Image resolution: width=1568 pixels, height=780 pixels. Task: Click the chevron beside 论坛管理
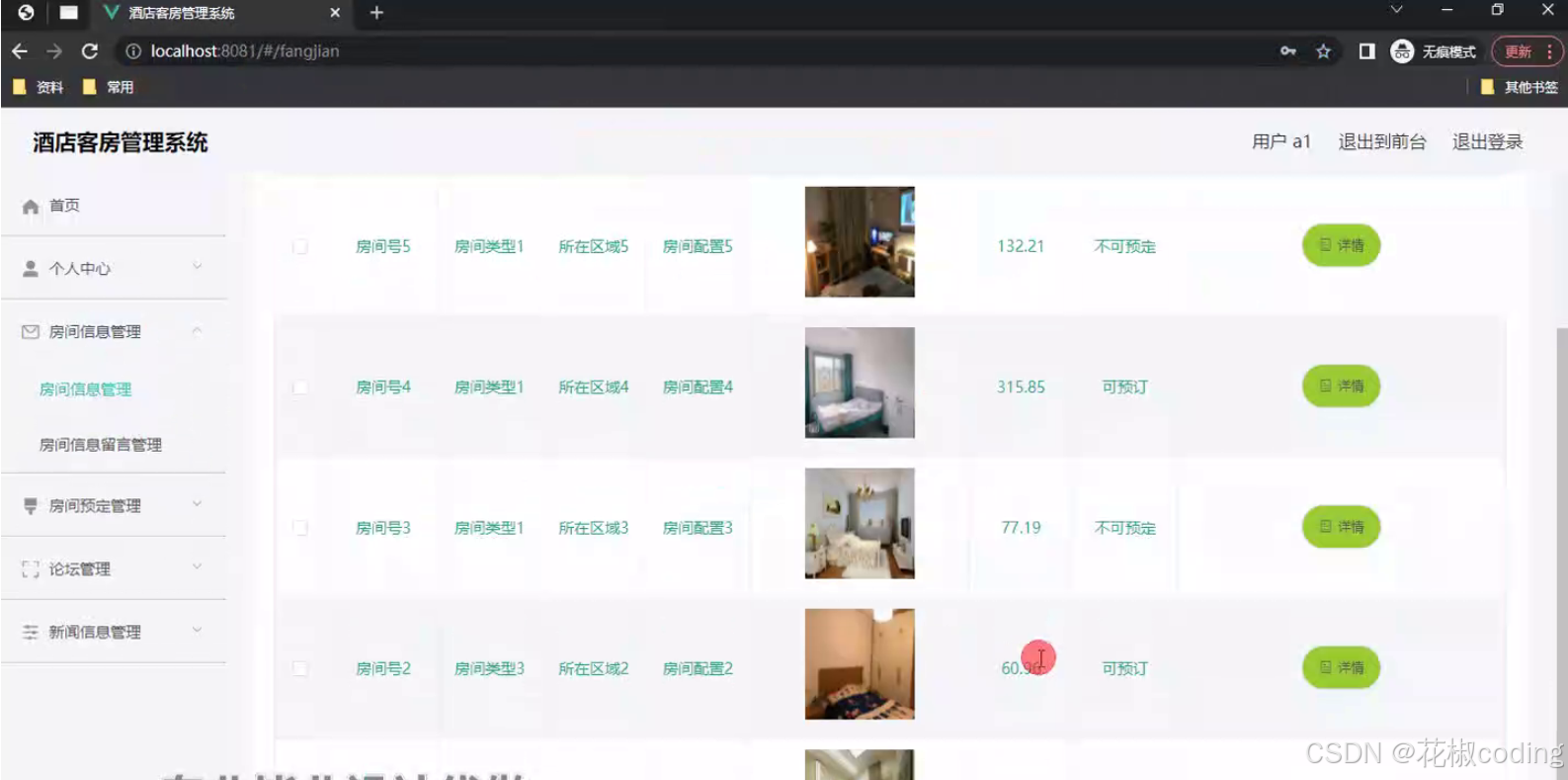coord(197,567)
